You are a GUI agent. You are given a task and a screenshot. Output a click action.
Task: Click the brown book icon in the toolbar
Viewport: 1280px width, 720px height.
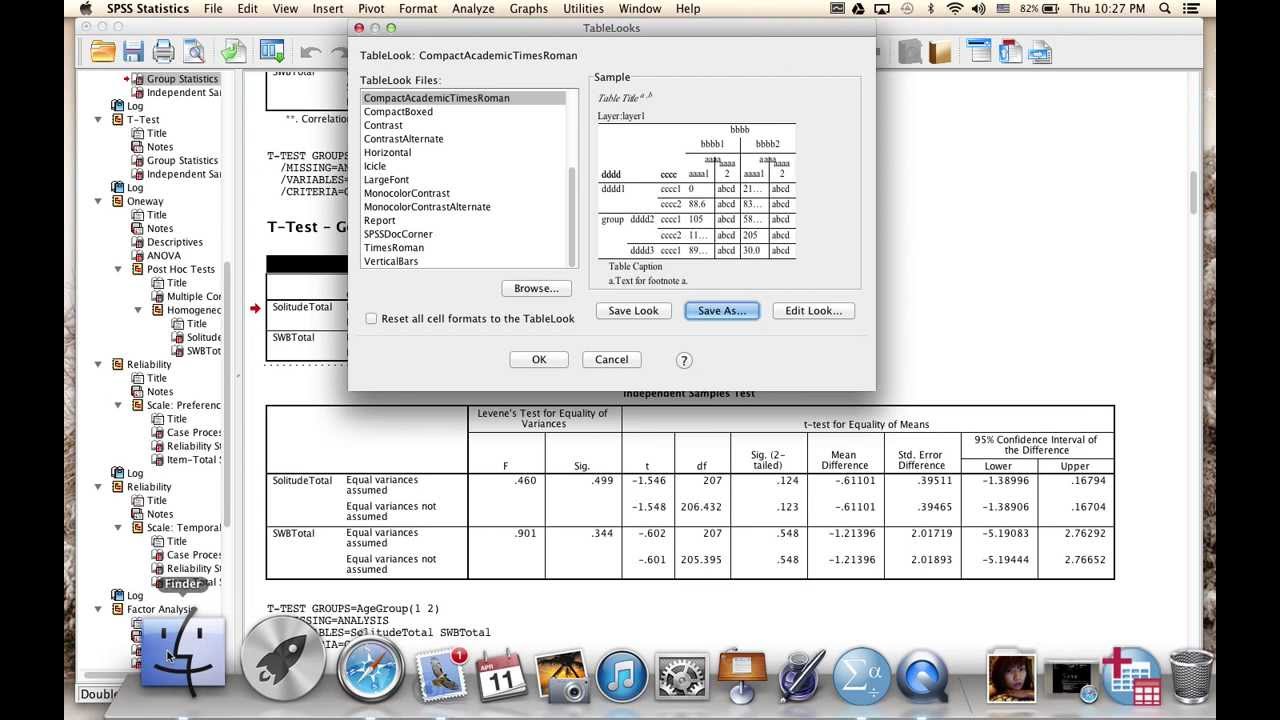[940, 51]
